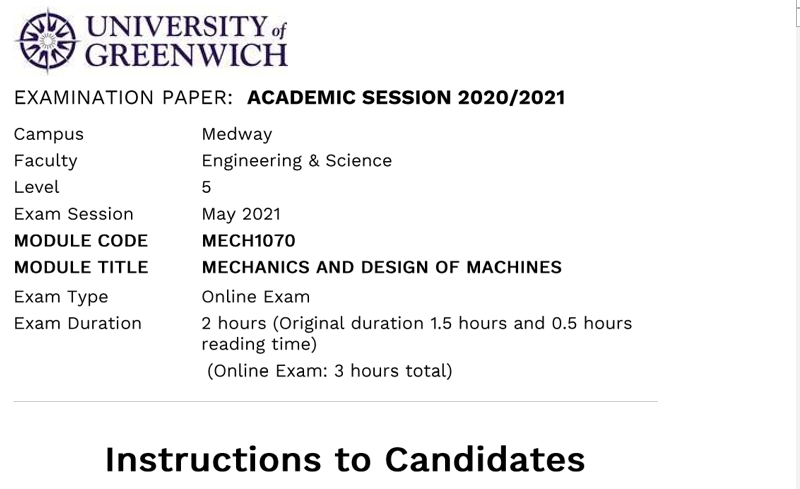Click the Level field label

tap(37, 187)
